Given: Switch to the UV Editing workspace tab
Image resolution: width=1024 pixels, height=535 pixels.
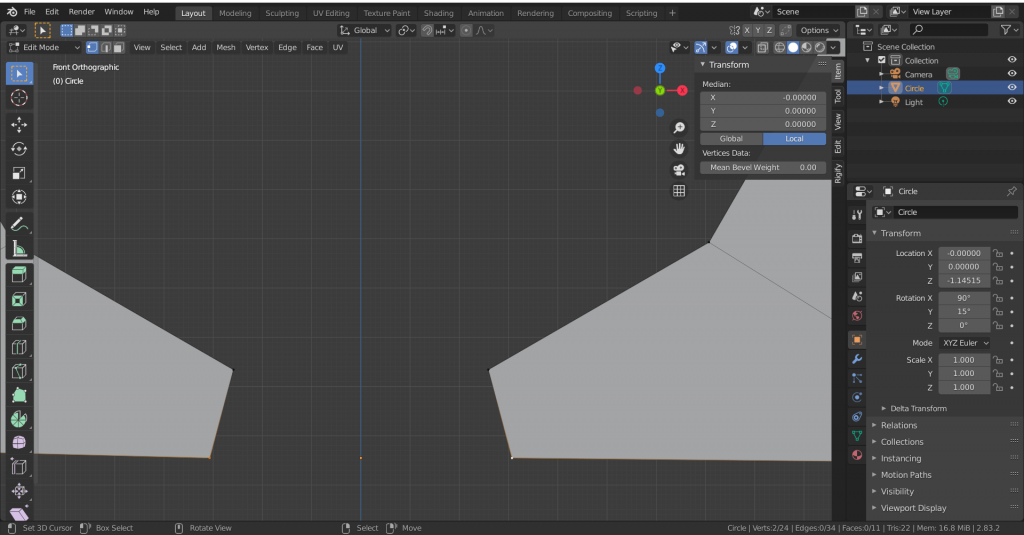Looking at the screenshot, I should 331,13.
